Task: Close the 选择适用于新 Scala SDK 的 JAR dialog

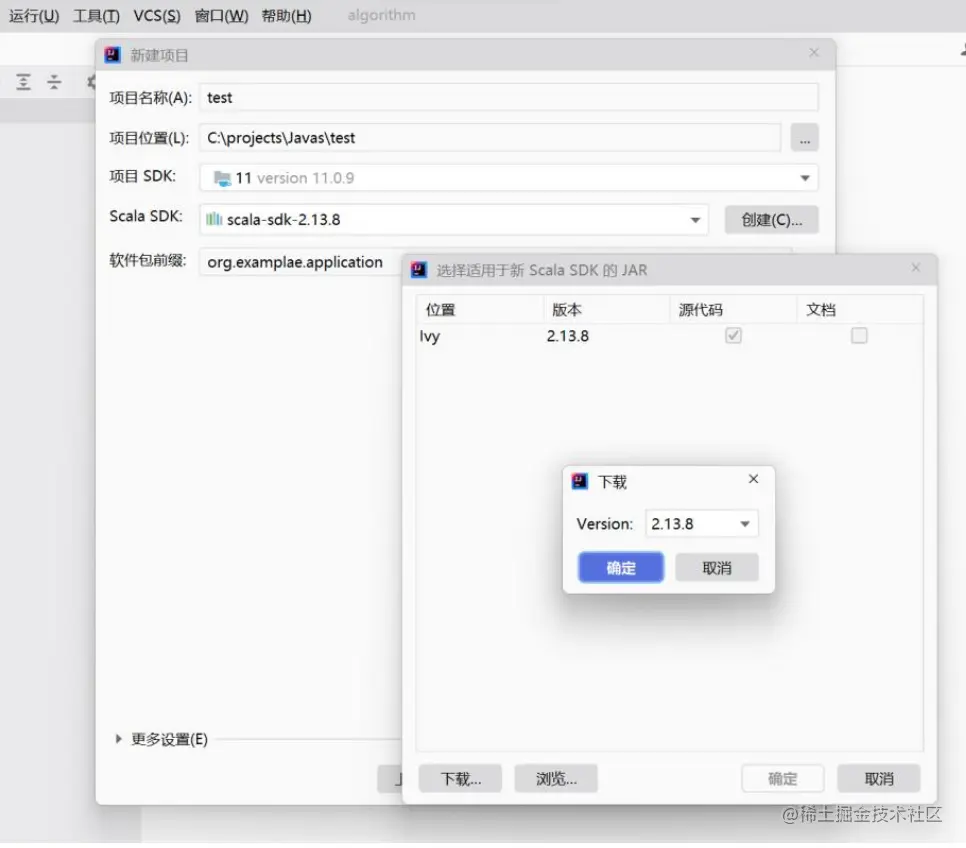Action: click(x=915, y=267)
